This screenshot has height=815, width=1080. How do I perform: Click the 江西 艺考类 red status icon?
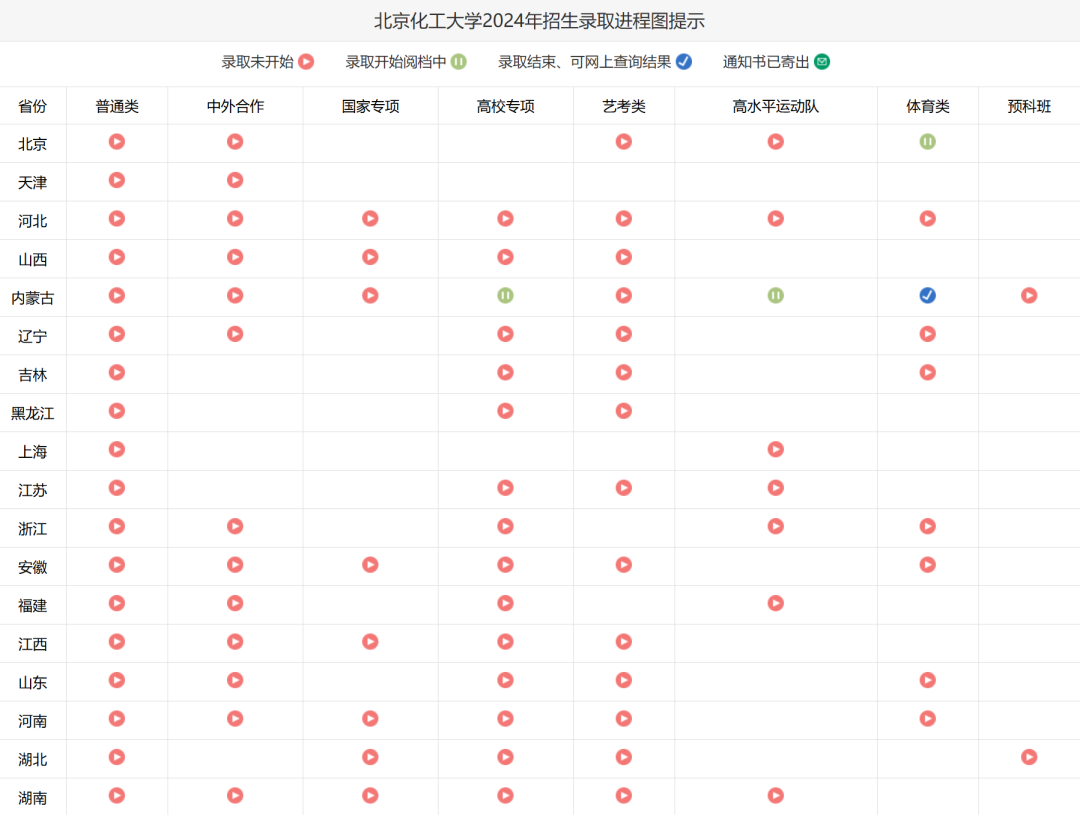tap(623, 642)
